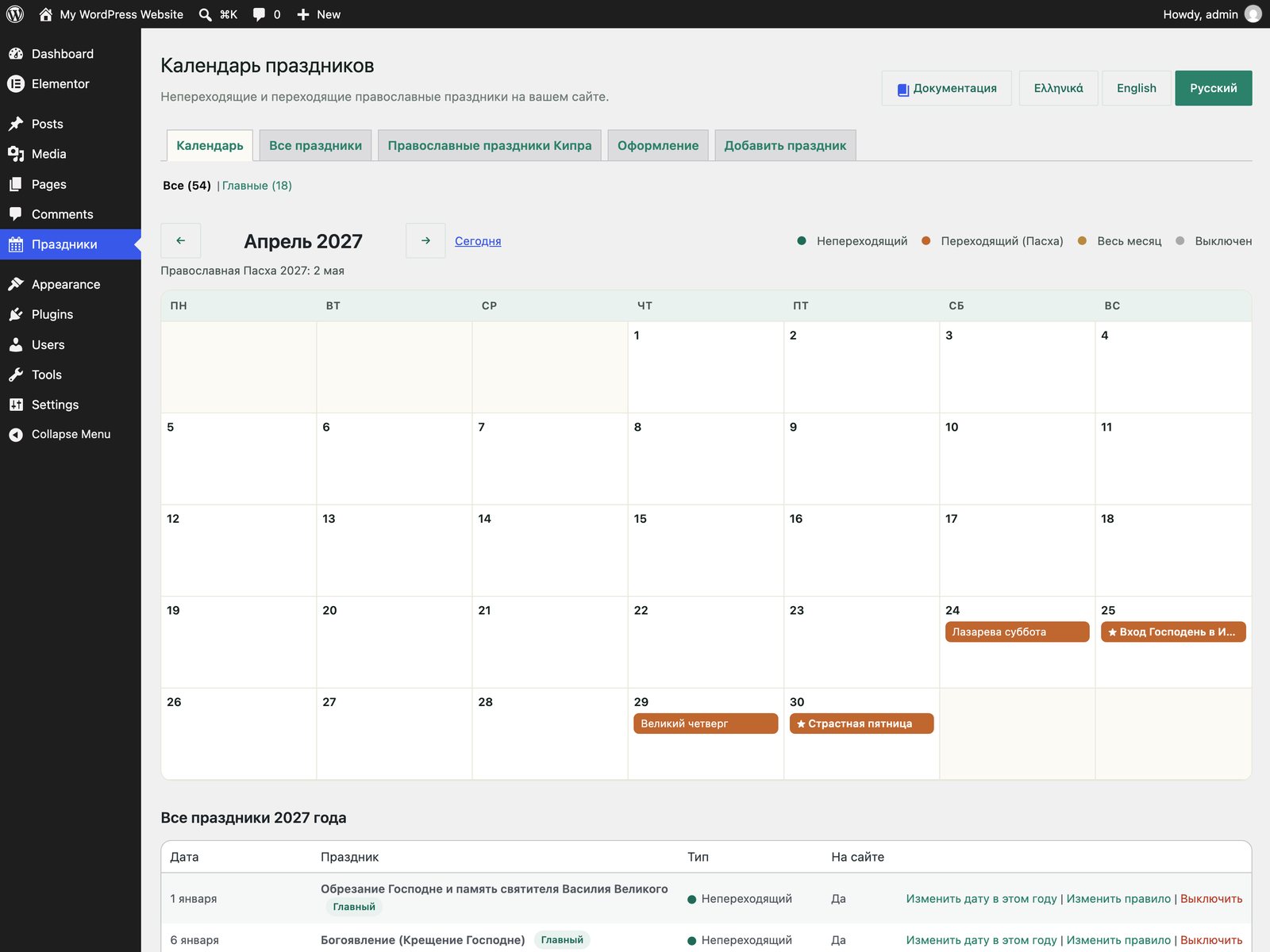
Task: Click the Appearance brush icon
Action: (16, 284)
